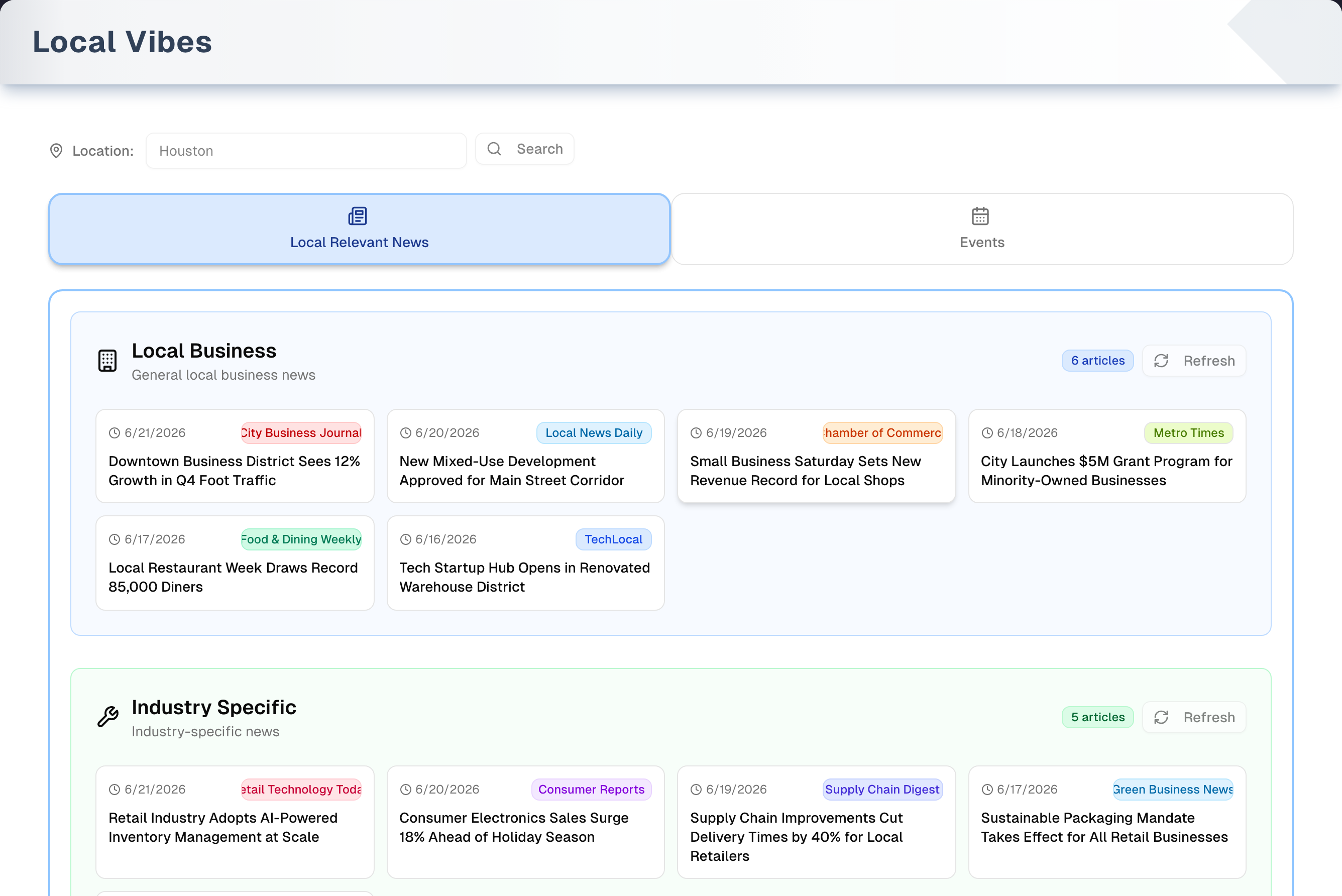Image resolution: width=1342 pixels, height=896 pixels.
Task: Refresh the Local Business articles
Action: [1194, 361]
